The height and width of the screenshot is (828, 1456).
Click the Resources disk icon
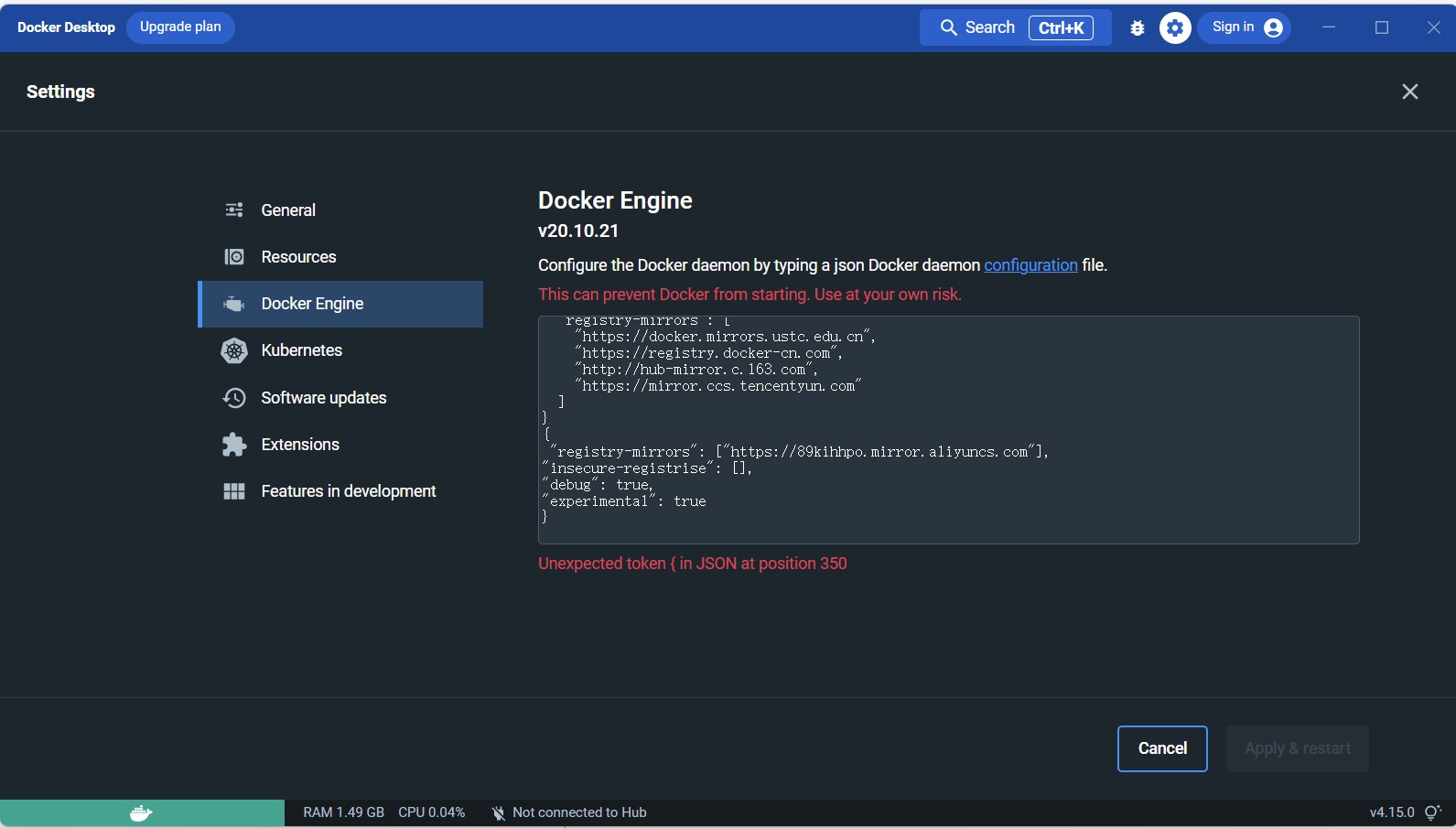(x=234, y=257)
